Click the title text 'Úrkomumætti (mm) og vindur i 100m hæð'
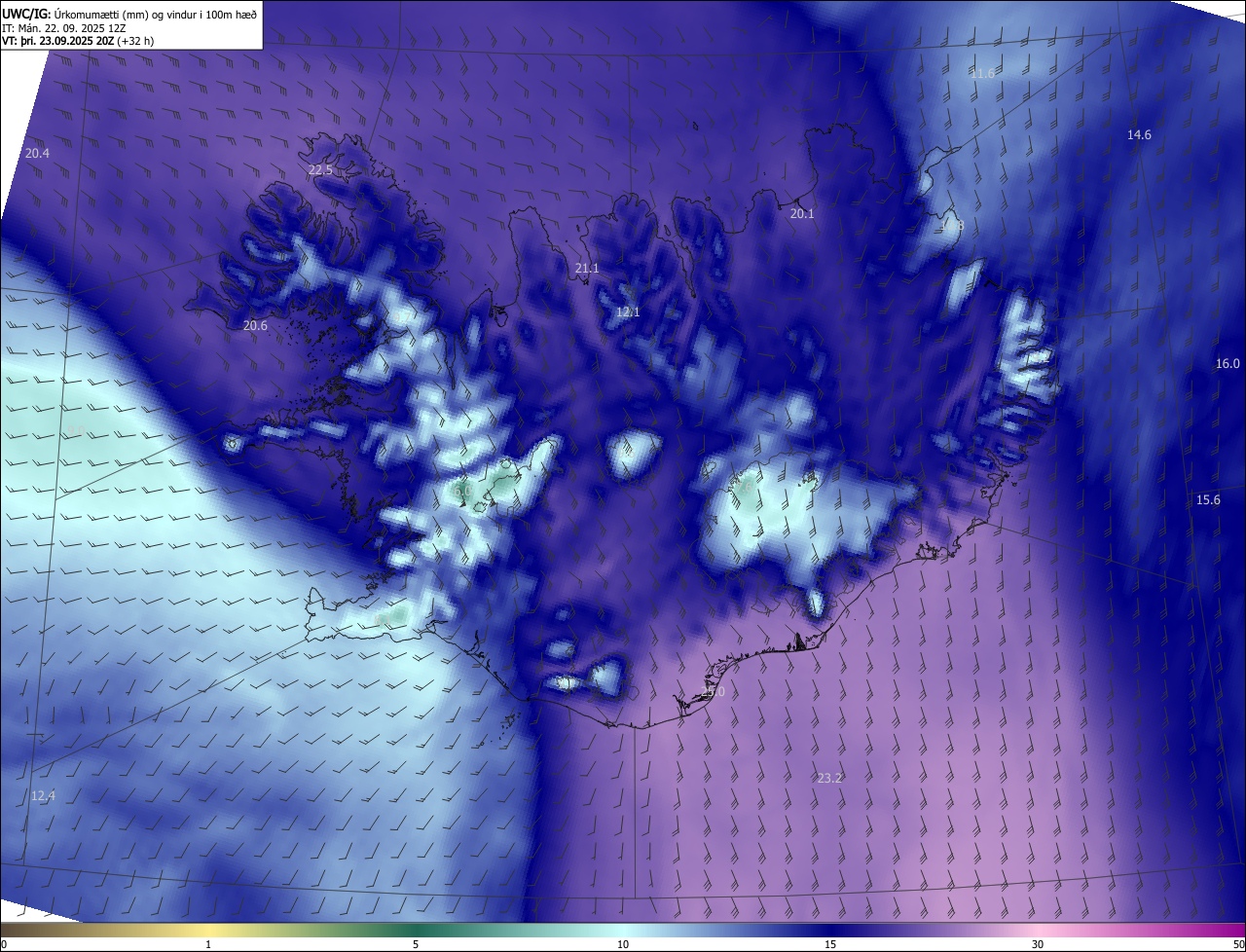 (x=155, y=14)
